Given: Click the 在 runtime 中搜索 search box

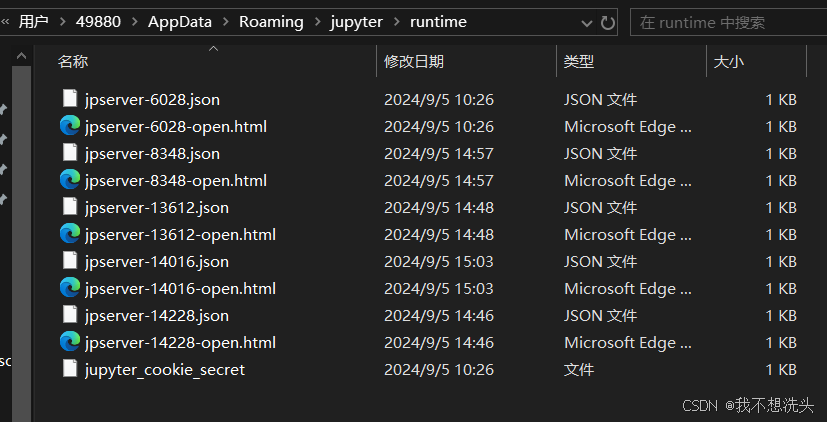Looking at the screenshot, I should pos(728,23).
